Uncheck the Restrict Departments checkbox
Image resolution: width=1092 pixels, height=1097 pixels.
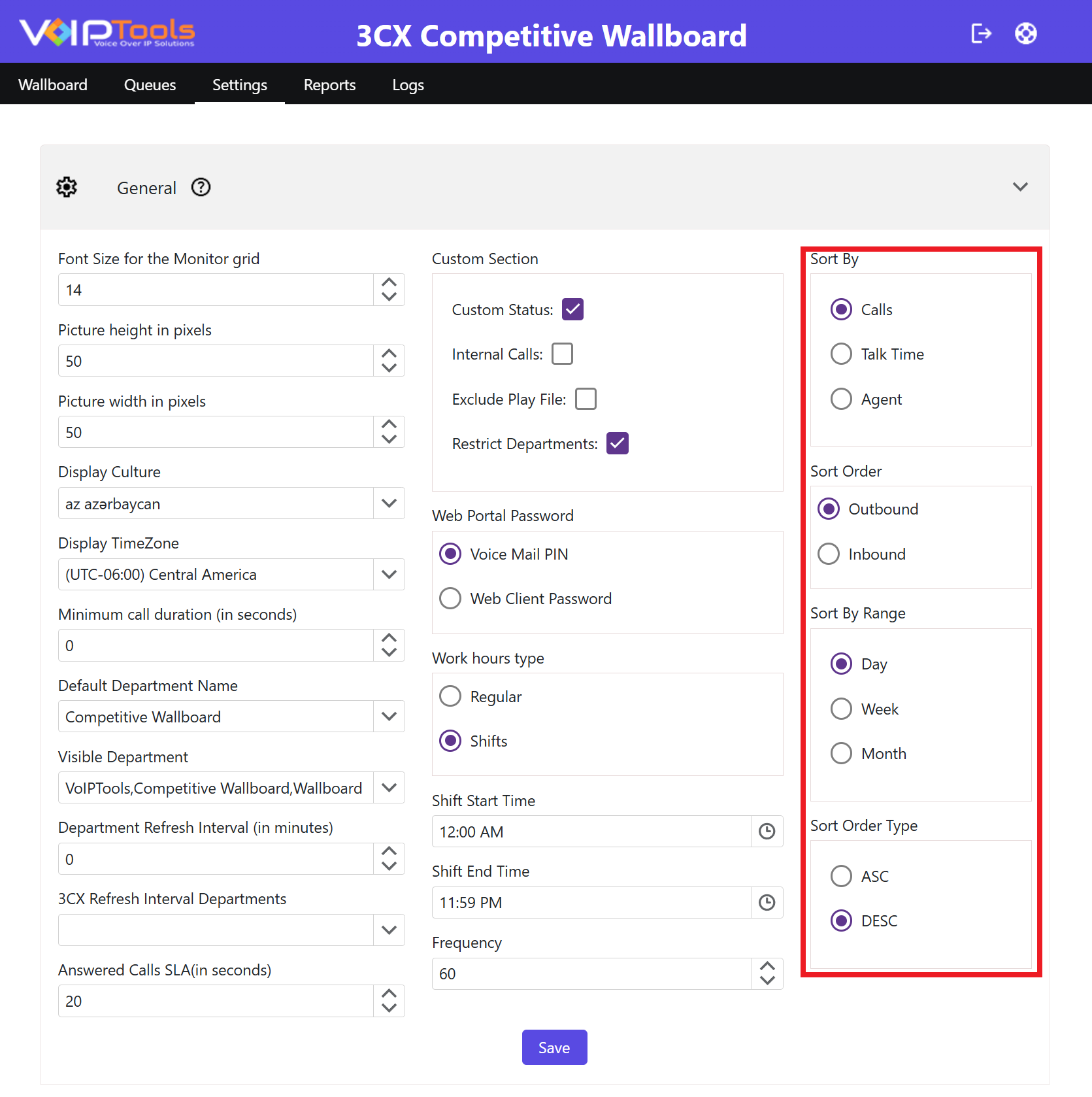(618, 443)
